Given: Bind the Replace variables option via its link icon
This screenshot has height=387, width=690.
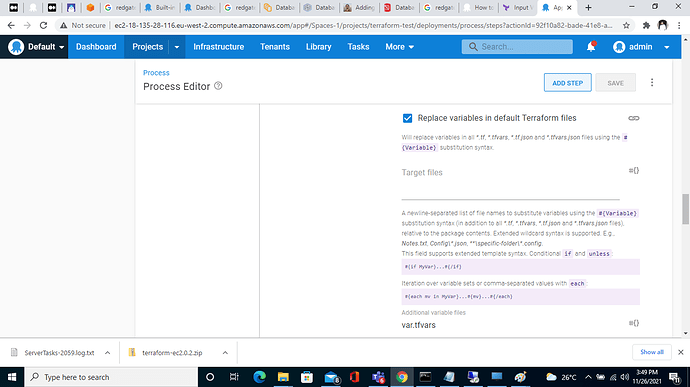Looking at the screenshot, I should pyautogui.click(x=633, y=118).
